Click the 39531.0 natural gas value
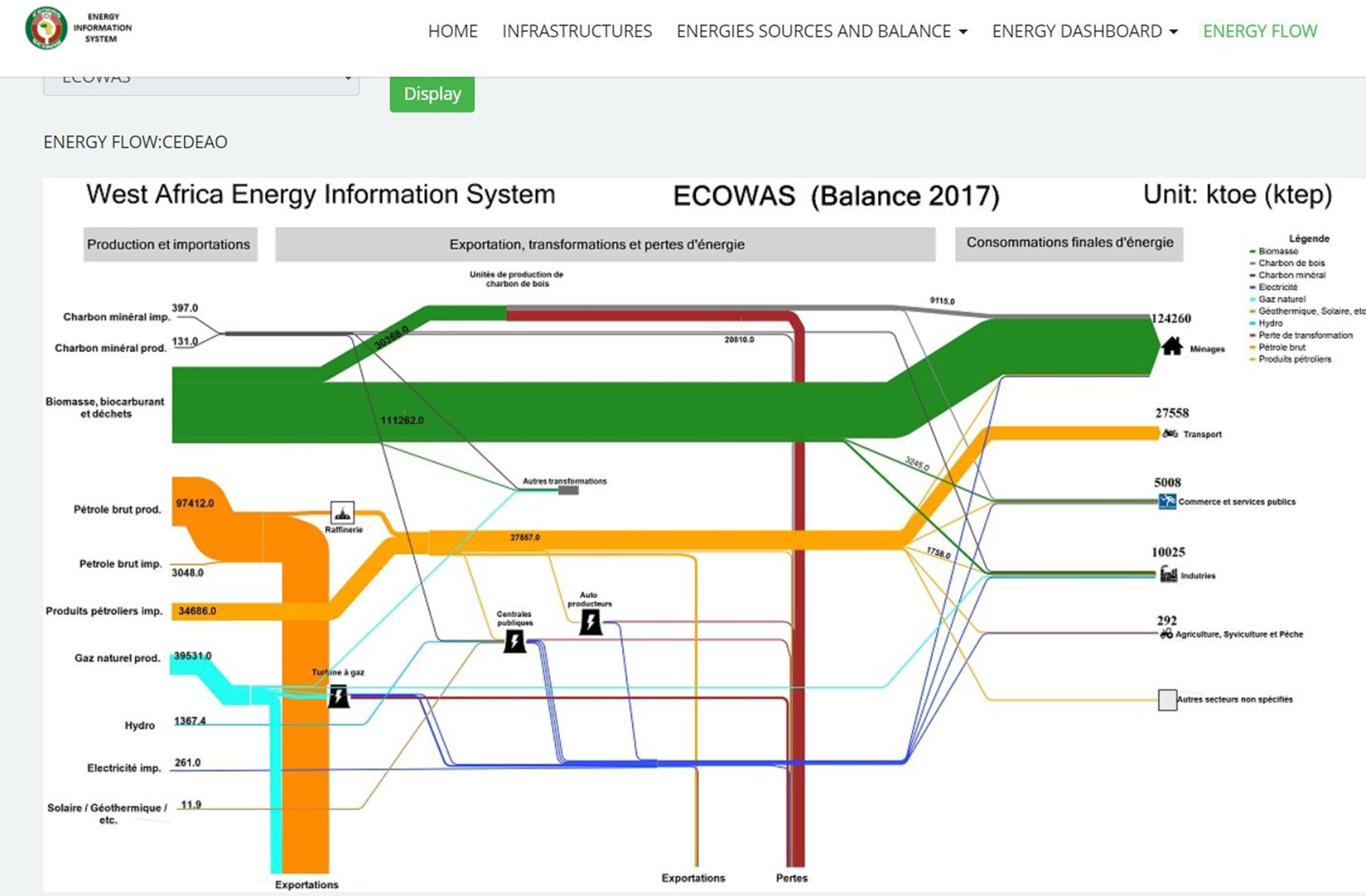 (193, 656)
